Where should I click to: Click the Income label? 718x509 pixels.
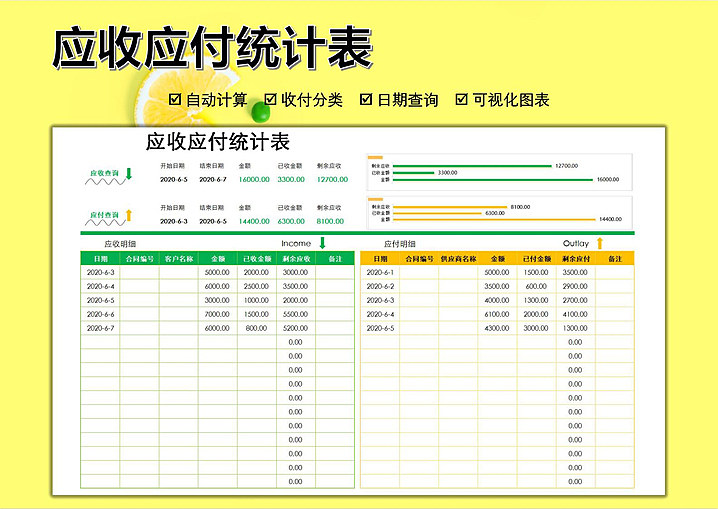(x=296, y=244)
